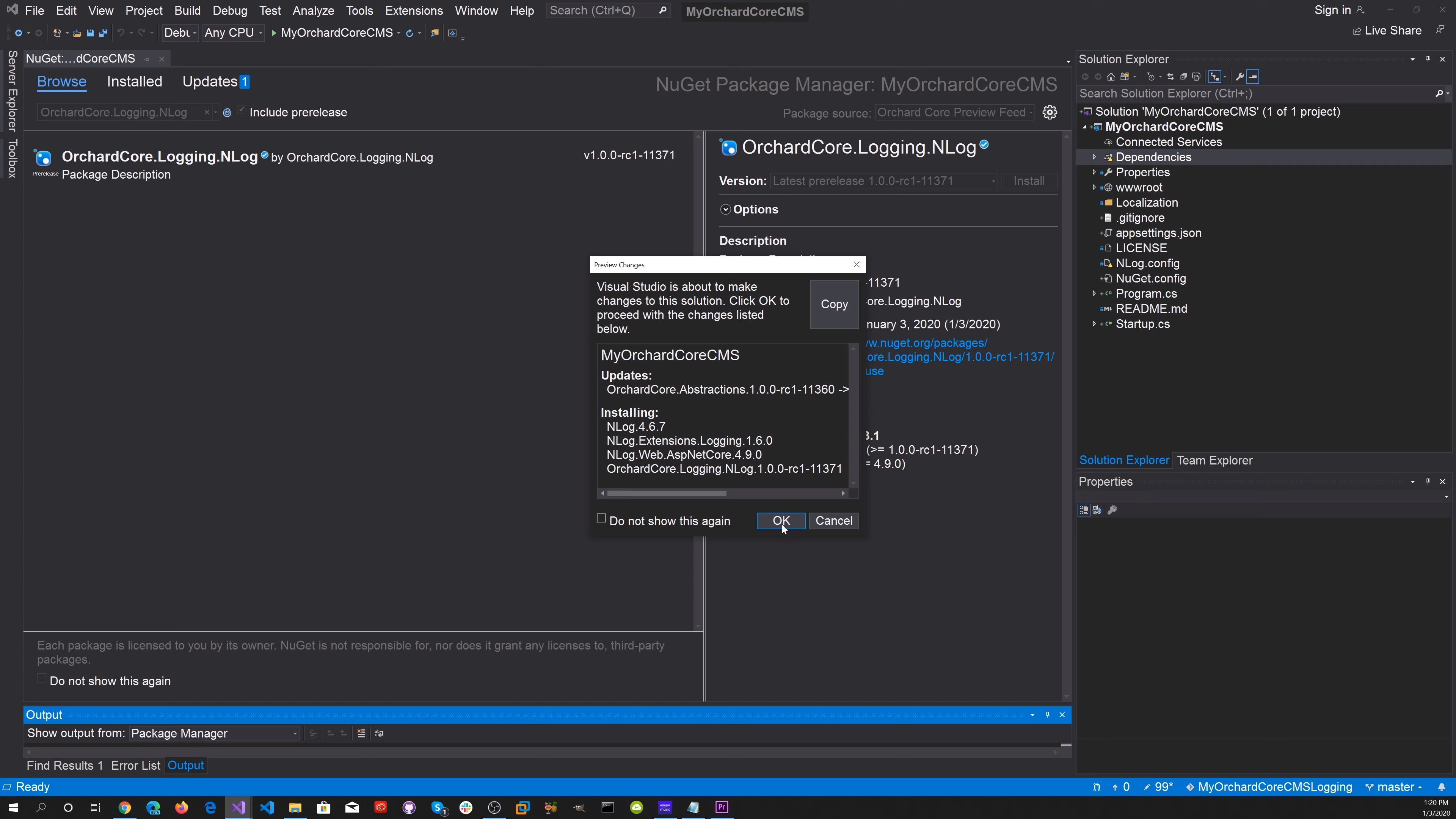
Task: Click vertical scrollbar of package results list
Action: [x=698, y=381]
